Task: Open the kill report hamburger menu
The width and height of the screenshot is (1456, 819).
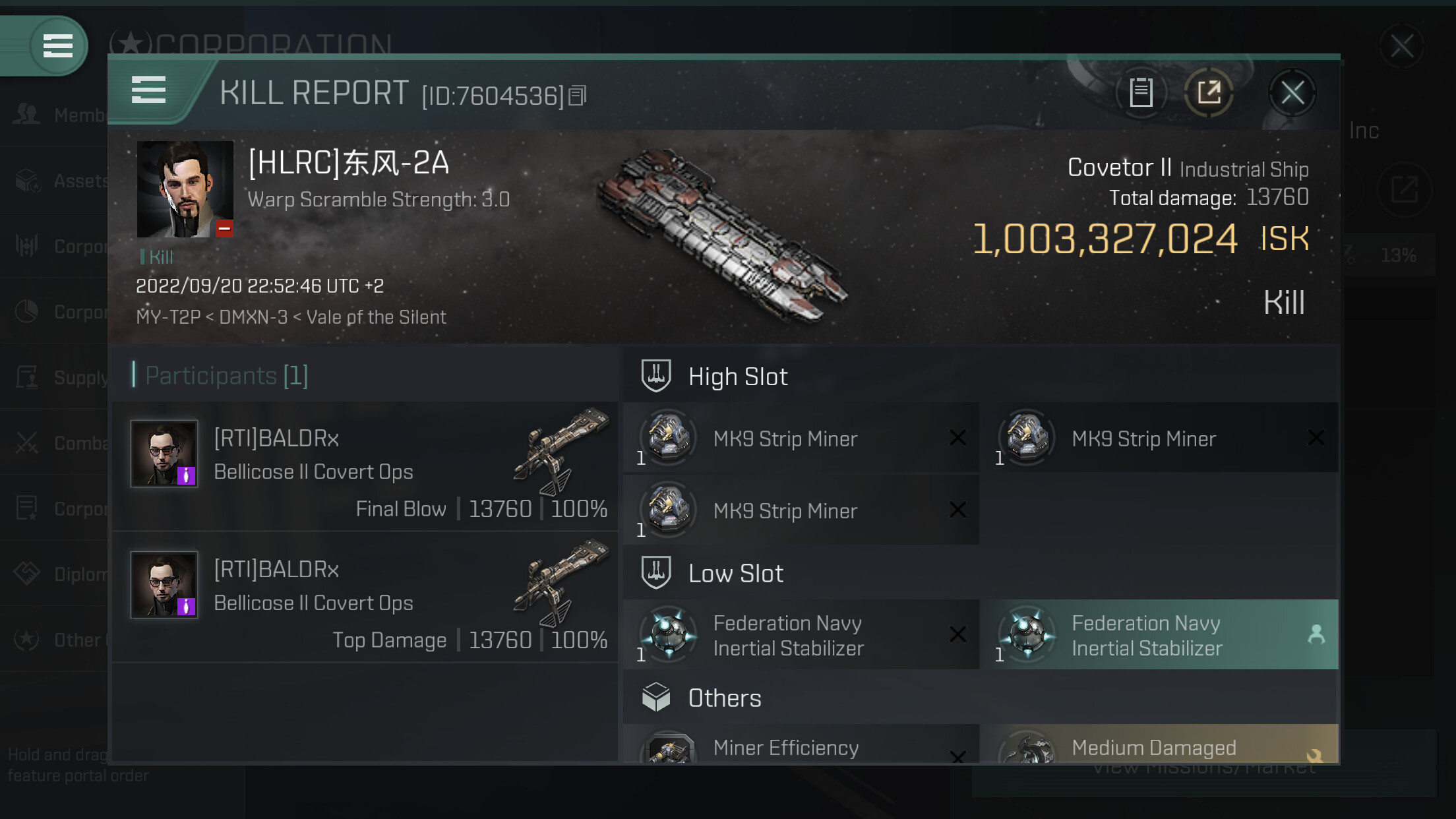Action: (x=149, y=90)
